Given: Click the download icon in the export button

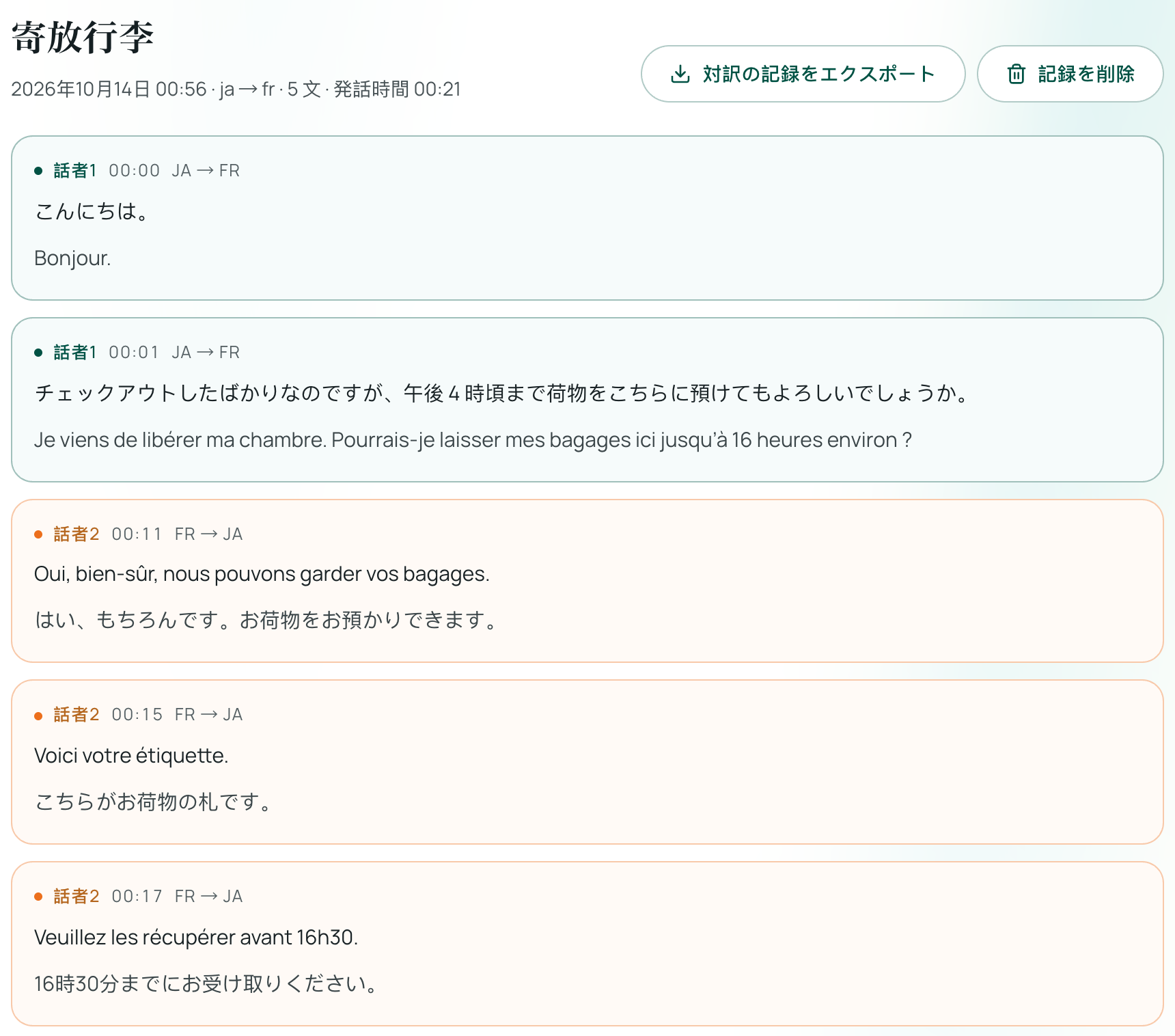Looking at the screenshot, I should coord(680,74).
